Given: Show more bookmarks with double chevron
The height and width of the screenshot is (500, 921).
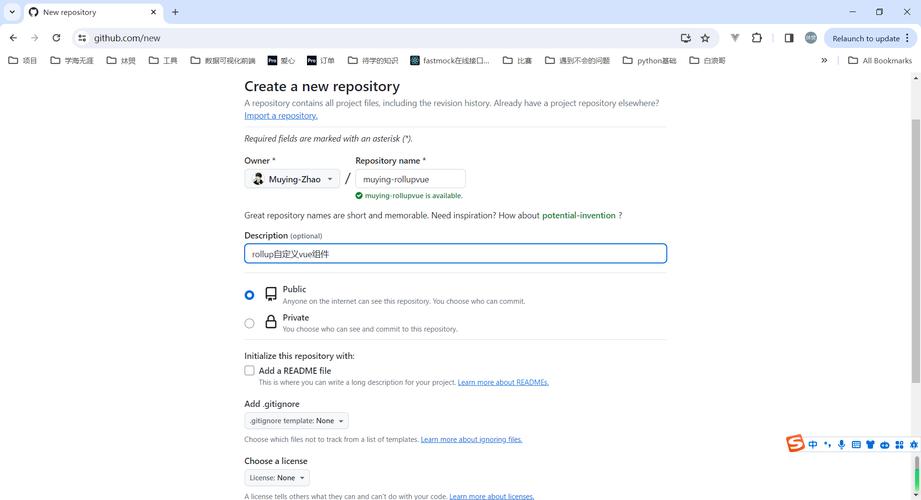Looking at the screenshot, I should click(824, 60).
